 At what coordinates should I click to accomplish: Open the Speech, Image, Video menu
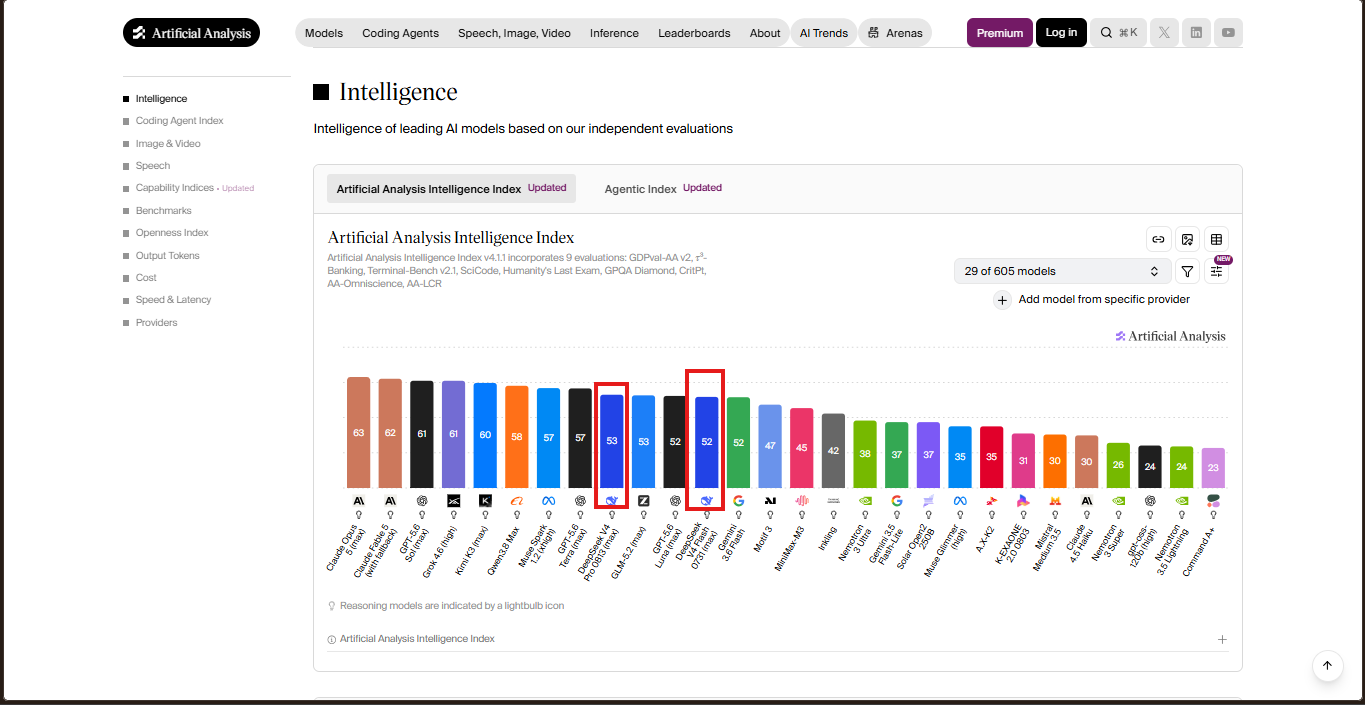pyautogui.click(x=514, y=33)
